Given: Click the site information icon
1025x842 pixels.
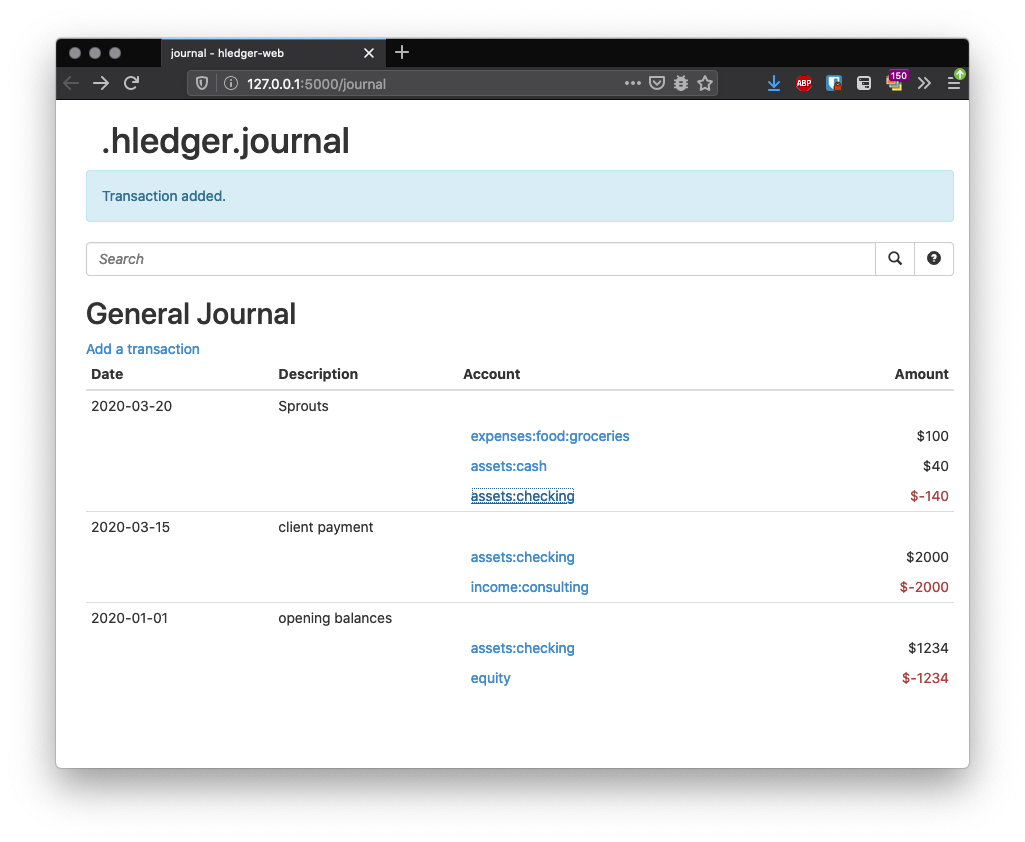Looking at the screenshot, I should pos(231,84).
